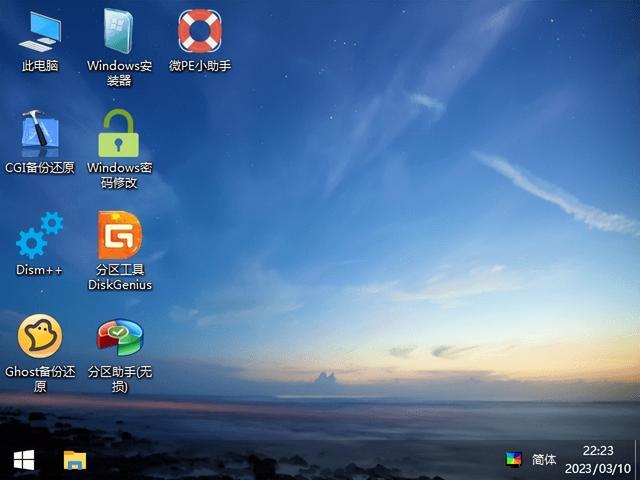Open the Windows Start menu
The image size is (640, 480).
click(x=24, y=460)
